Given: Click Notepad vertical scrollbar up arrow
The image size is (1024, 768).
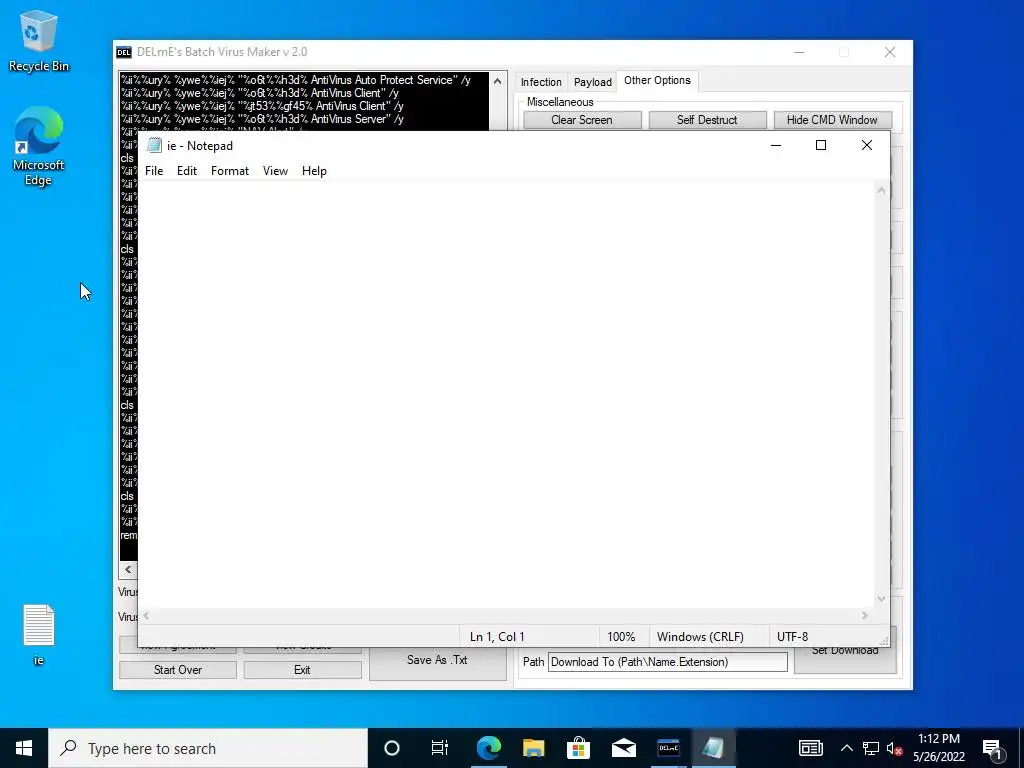Looking at the screenshot, I should (x=881, y=191).
